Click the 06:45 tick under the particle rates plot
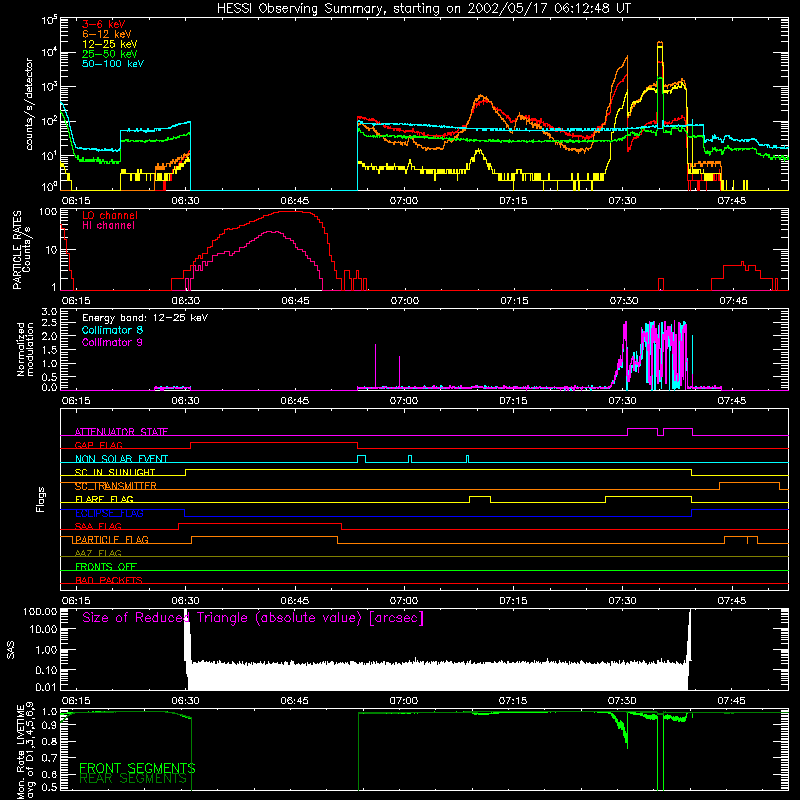Screen dimensions: 800x800 (295, 301)
